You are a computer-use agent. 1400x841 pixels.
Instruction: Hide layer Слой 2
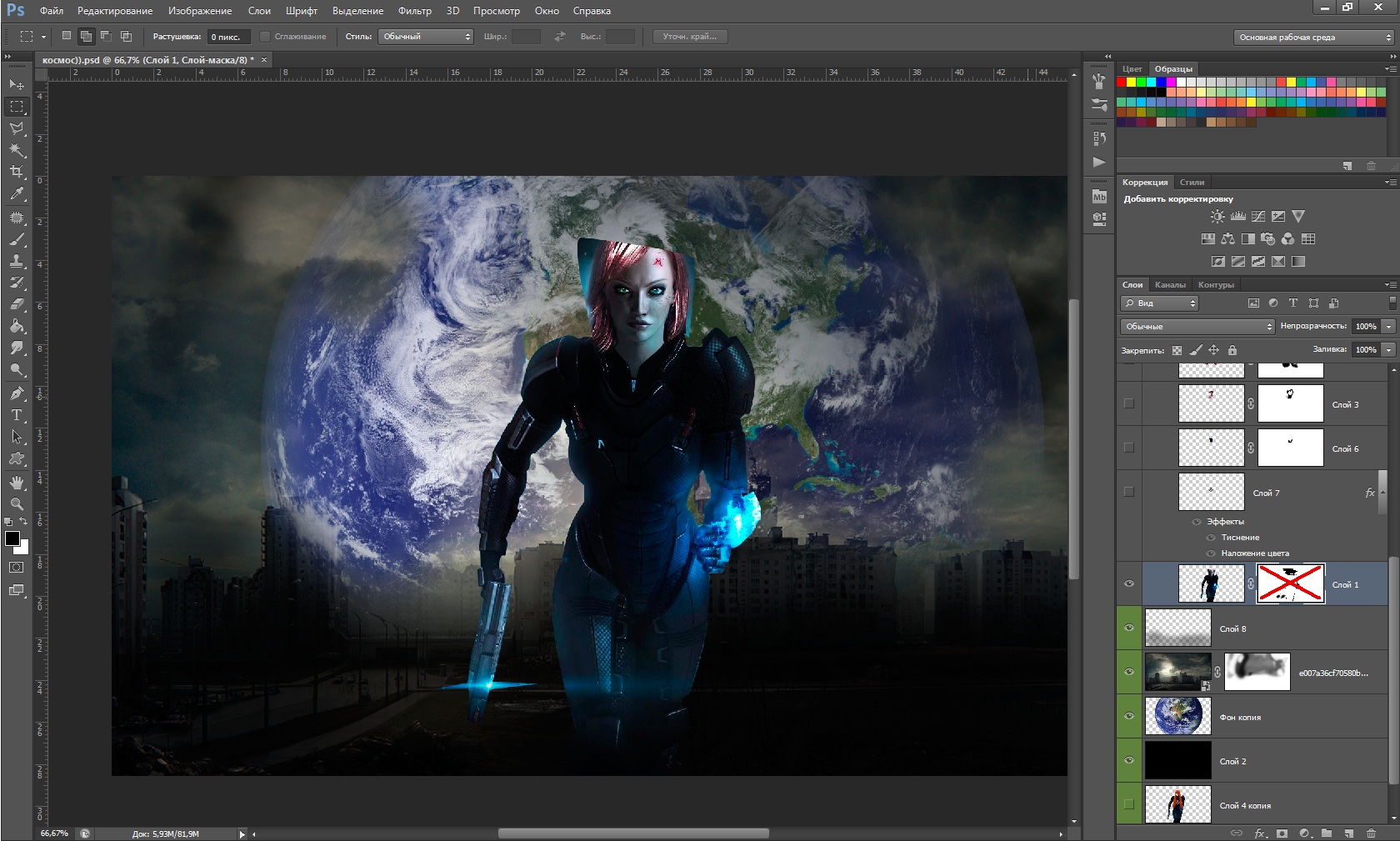[x=1129, y=760]
